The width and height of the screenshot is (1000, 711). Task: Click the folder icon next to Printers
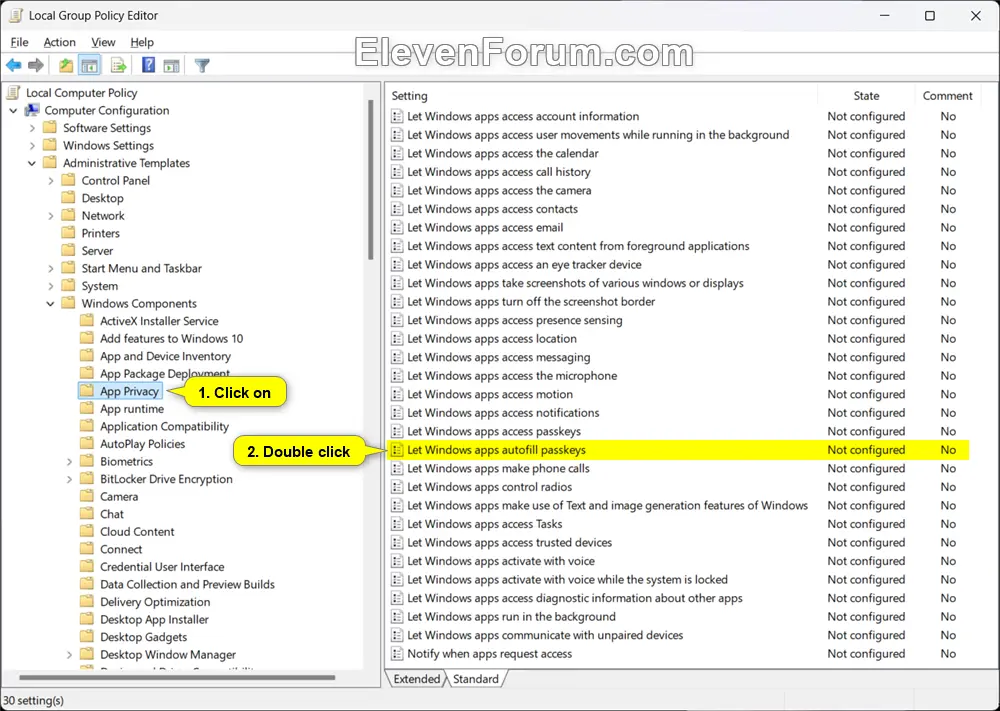(68, 233)
